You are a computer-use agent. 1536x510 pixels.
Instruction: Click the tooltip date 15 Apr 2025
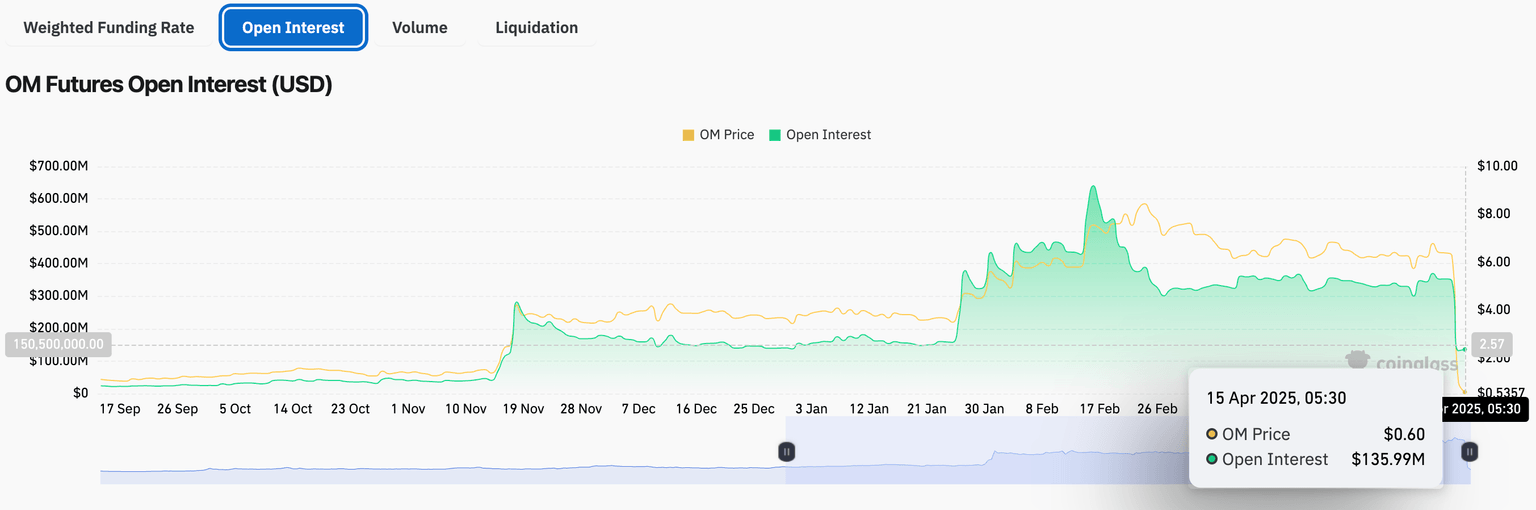[1276, 398]
